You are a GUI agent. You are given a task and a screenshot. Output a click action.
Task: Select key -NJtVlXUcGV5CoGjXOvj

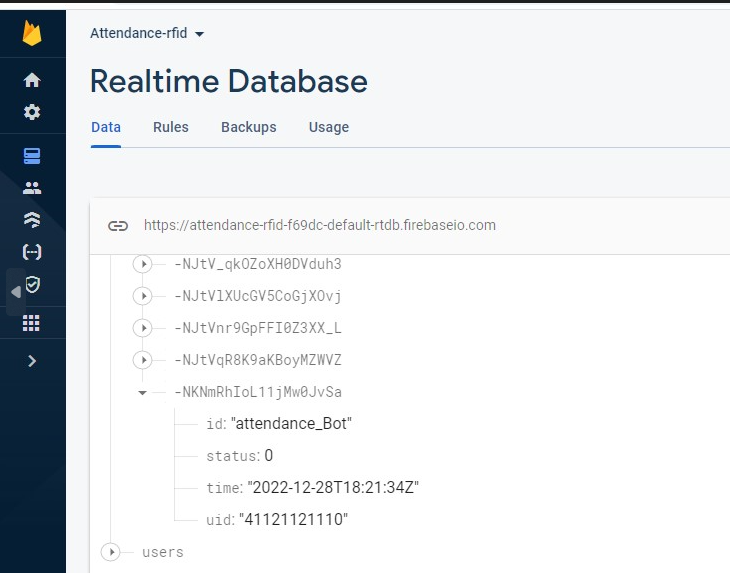(x=258, y=296)
